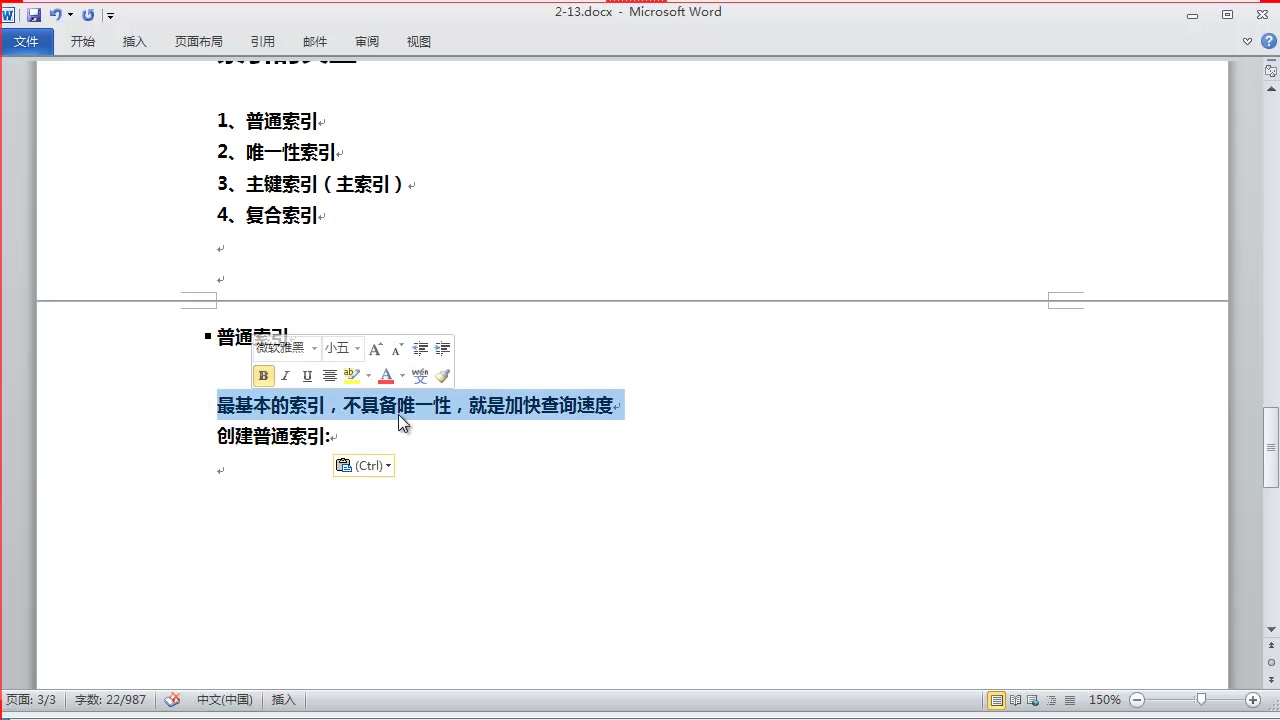Image resolution: width=1280 pixels, height=720 pixels.
Task: Switch to Web Layout view
Action: pyautogui.click(x=1033, y=700)
